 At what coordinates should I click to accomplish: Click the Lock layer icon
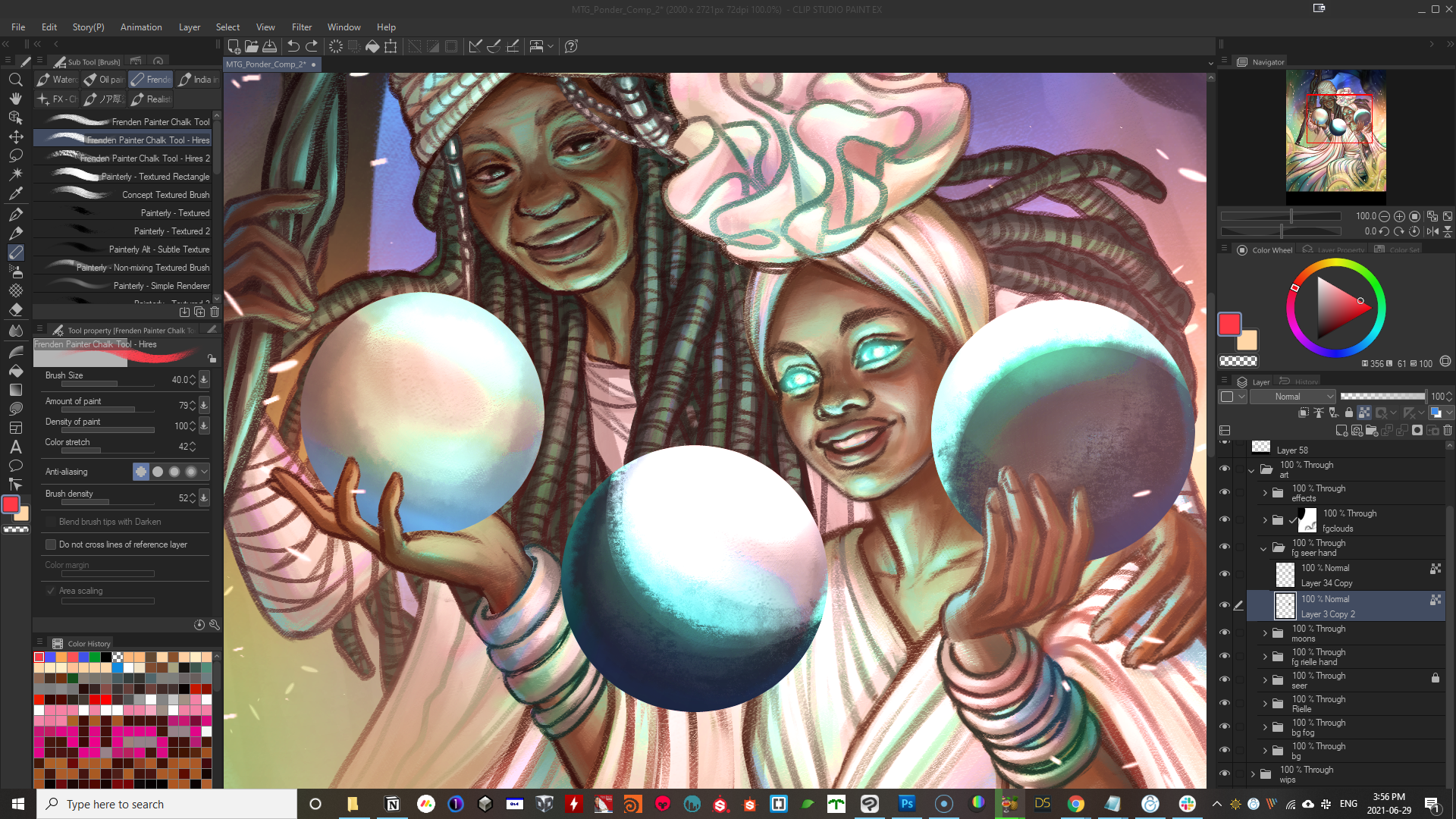click(x=1348, y=413)
